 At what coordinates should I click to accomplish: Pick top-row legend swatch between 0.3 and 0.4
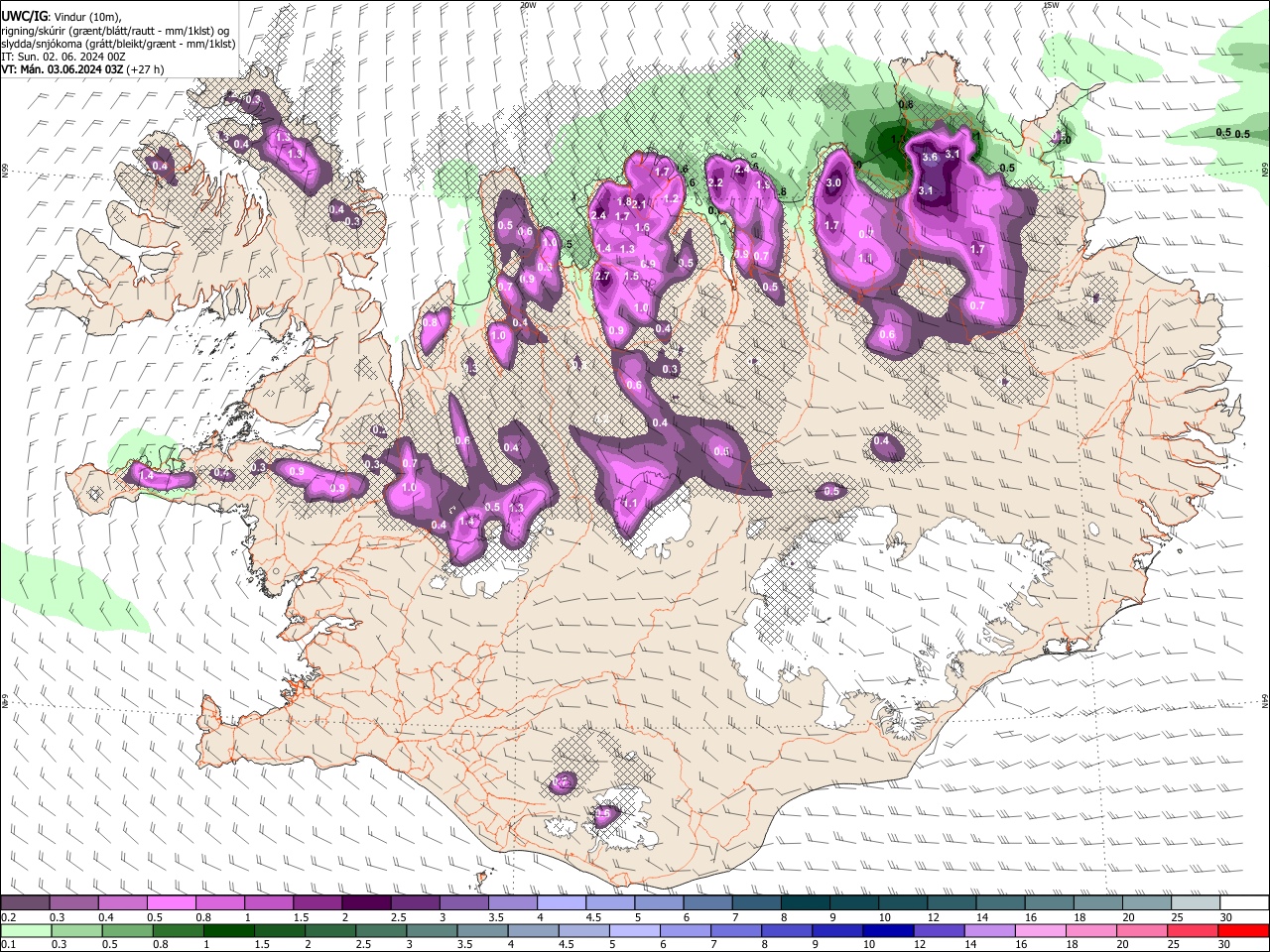(x=73, y=903)
